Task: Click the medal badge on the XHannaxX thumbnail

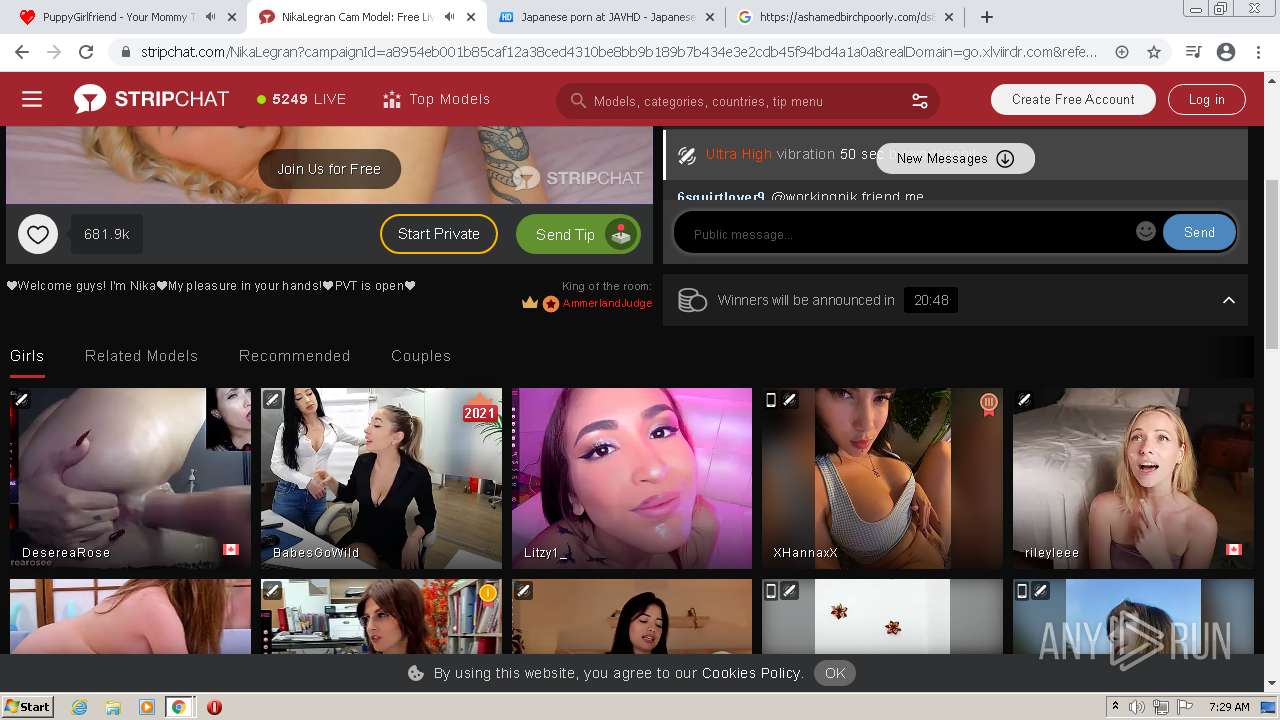Action: point(988,403)
